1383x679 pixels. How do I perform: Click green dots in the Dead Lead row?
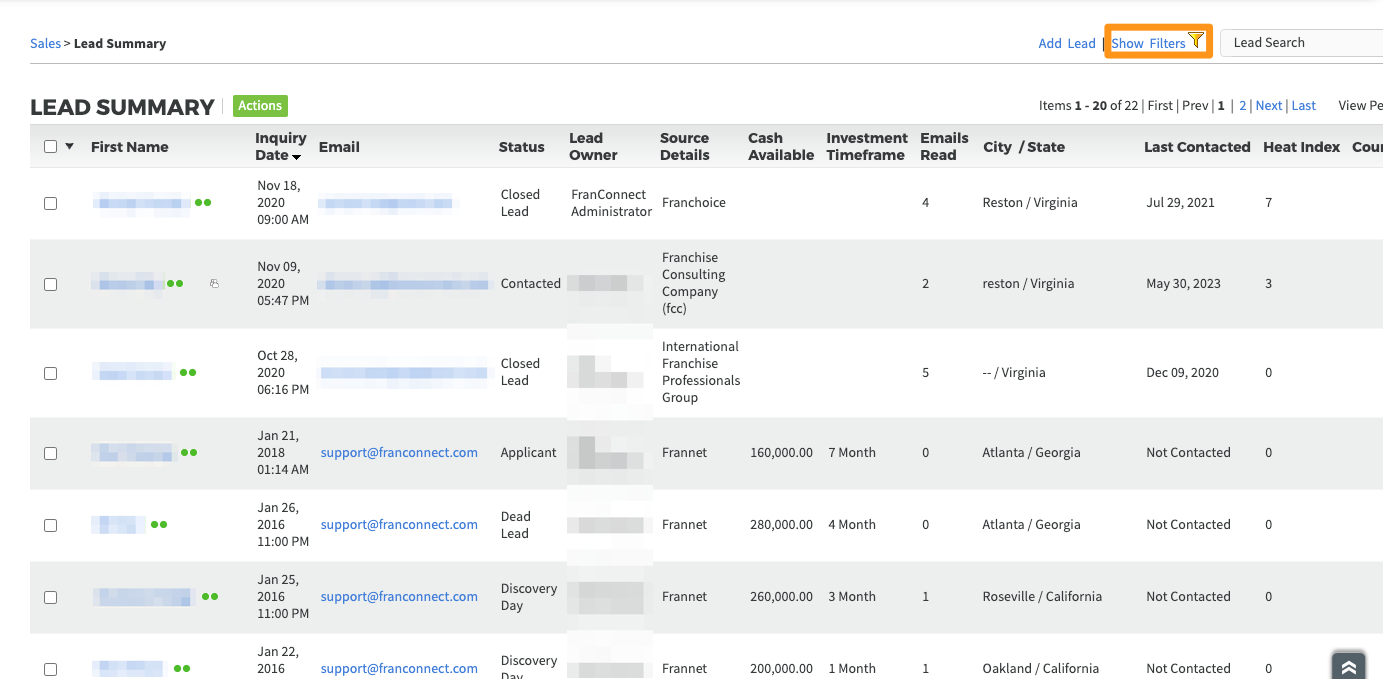[159, 525]
